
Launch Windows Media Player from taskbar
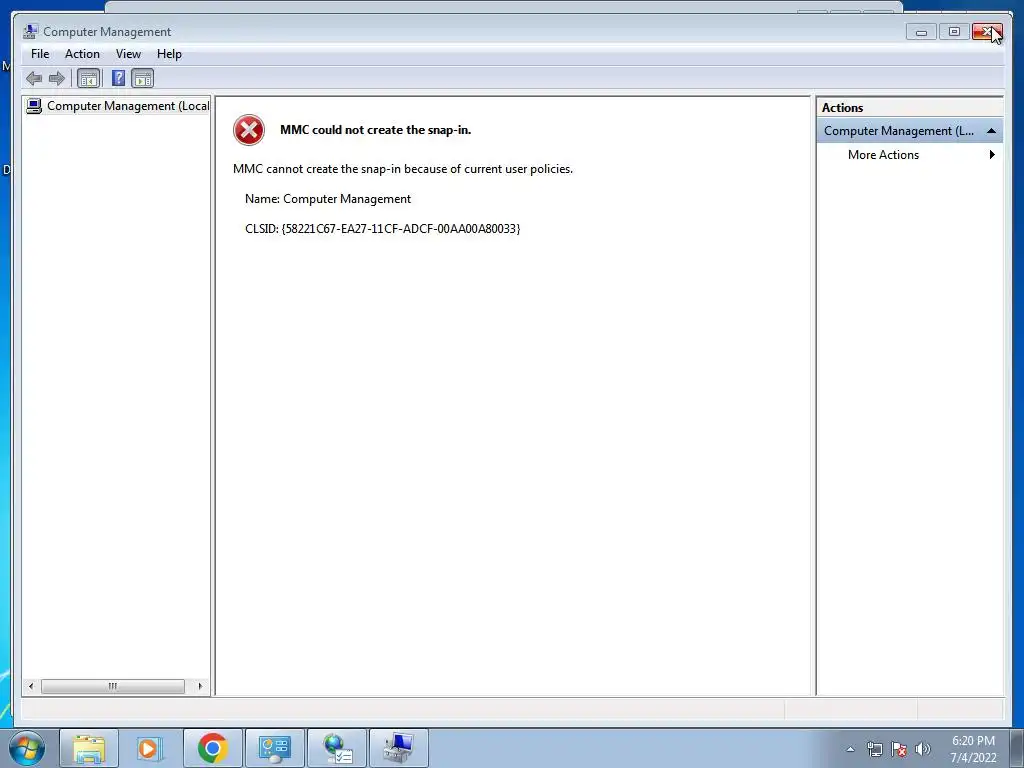point(150,748)
